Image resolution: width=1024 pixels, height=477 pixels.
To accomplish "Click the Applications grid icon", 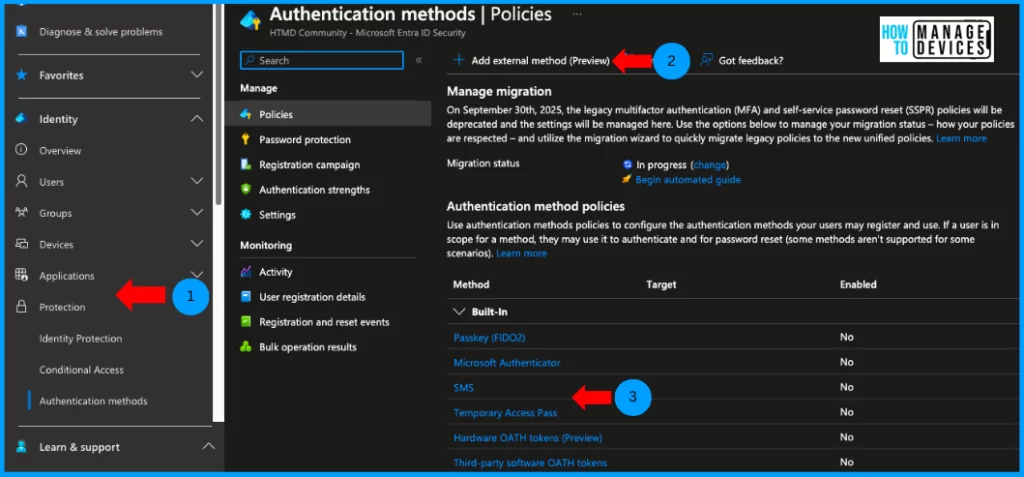I will pos(21,275).
